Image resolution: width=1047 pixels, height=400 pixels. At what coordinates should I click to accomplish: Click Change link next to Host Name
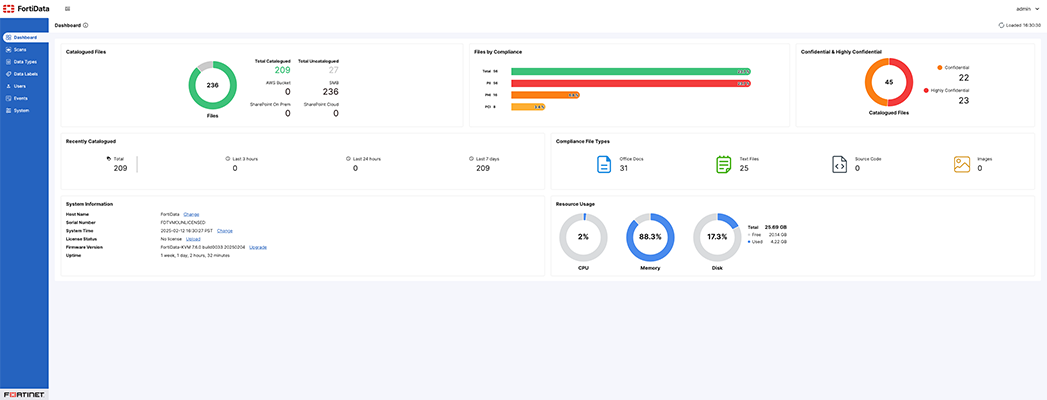pyautogui.click(x=191, y=214)
